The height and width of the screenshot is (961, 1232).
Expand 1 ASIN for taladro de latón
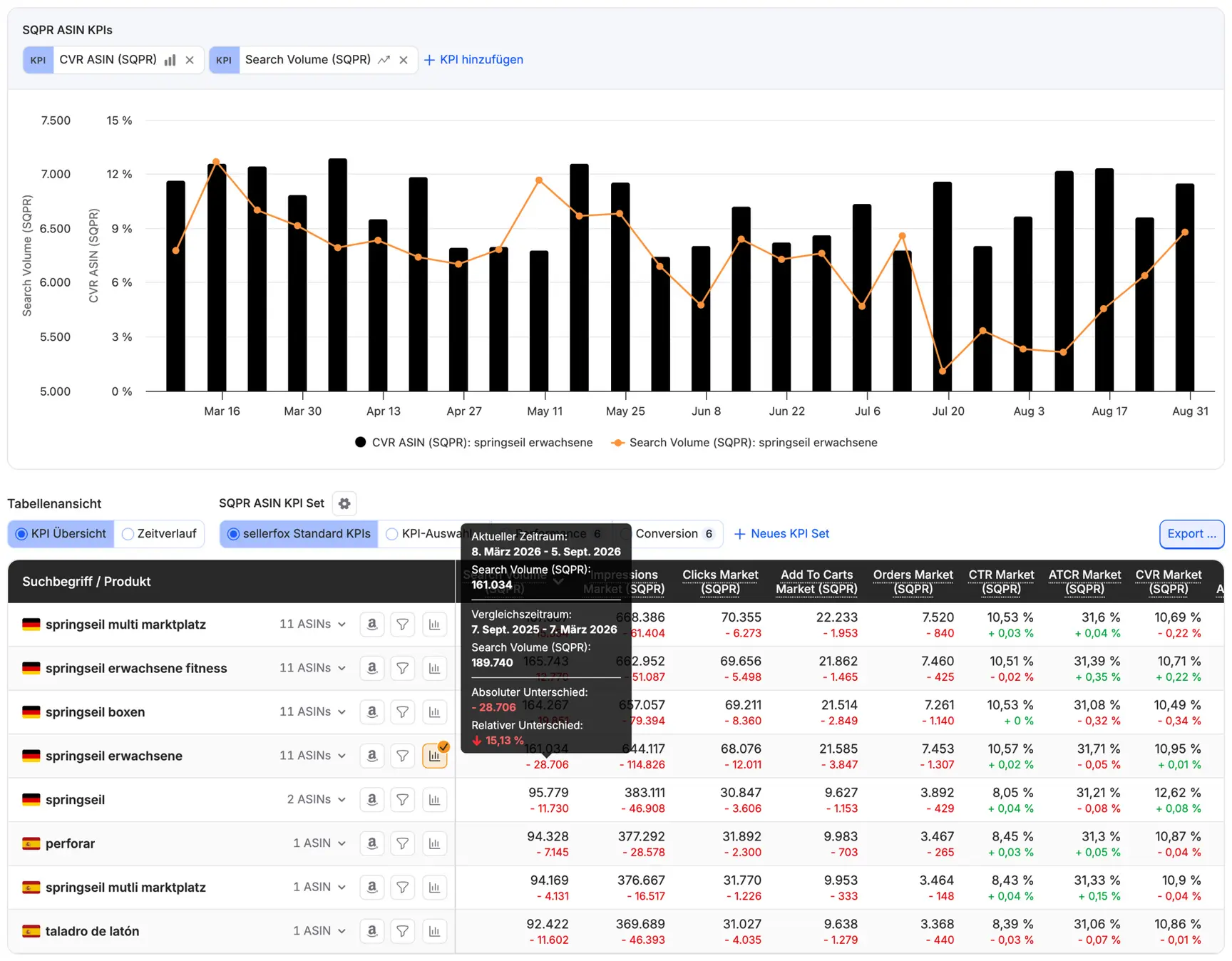pyautogui.click(x=319, y=931)
